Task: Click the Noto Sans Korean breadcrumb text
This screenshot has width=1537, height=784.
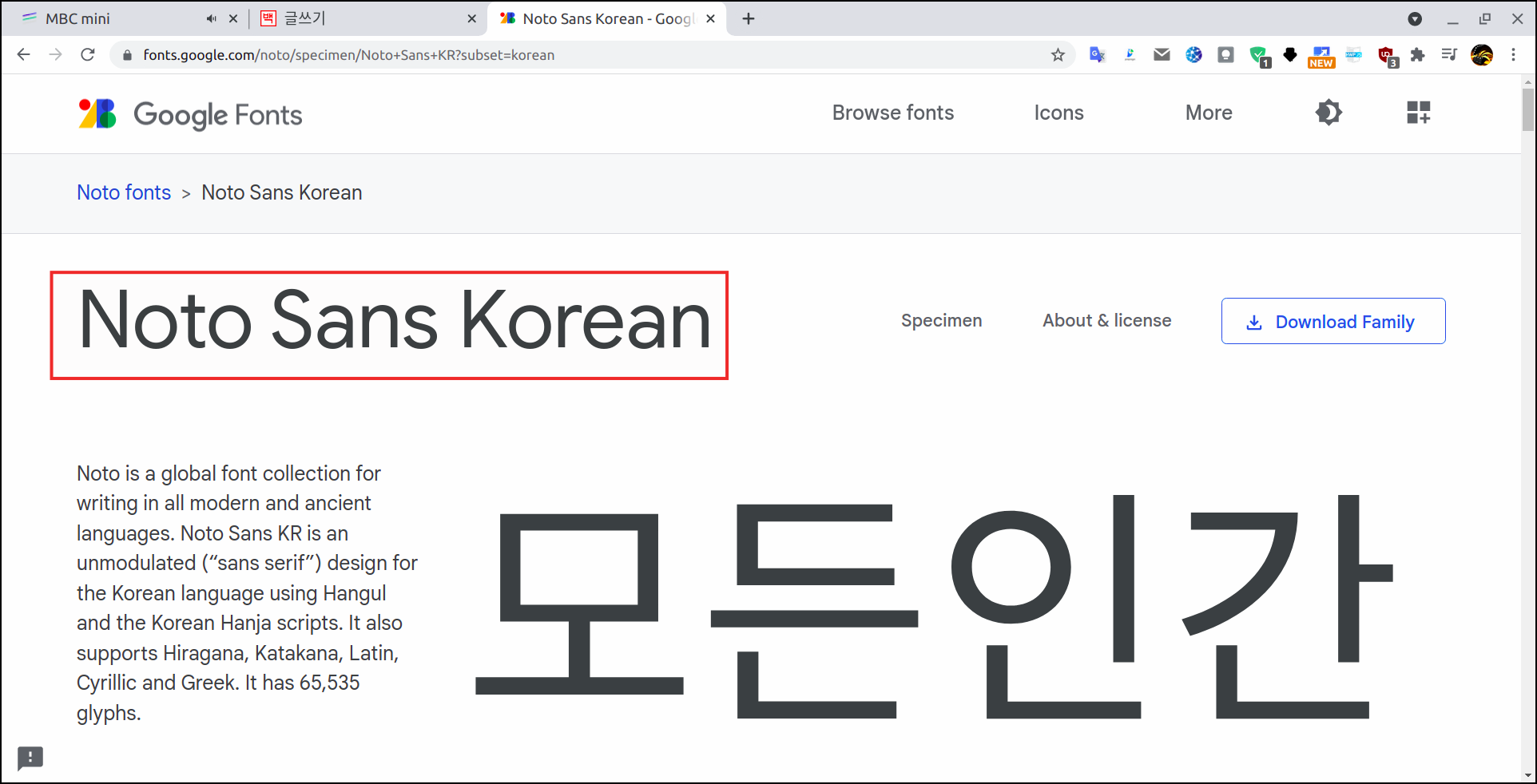Action: [282, 192]
